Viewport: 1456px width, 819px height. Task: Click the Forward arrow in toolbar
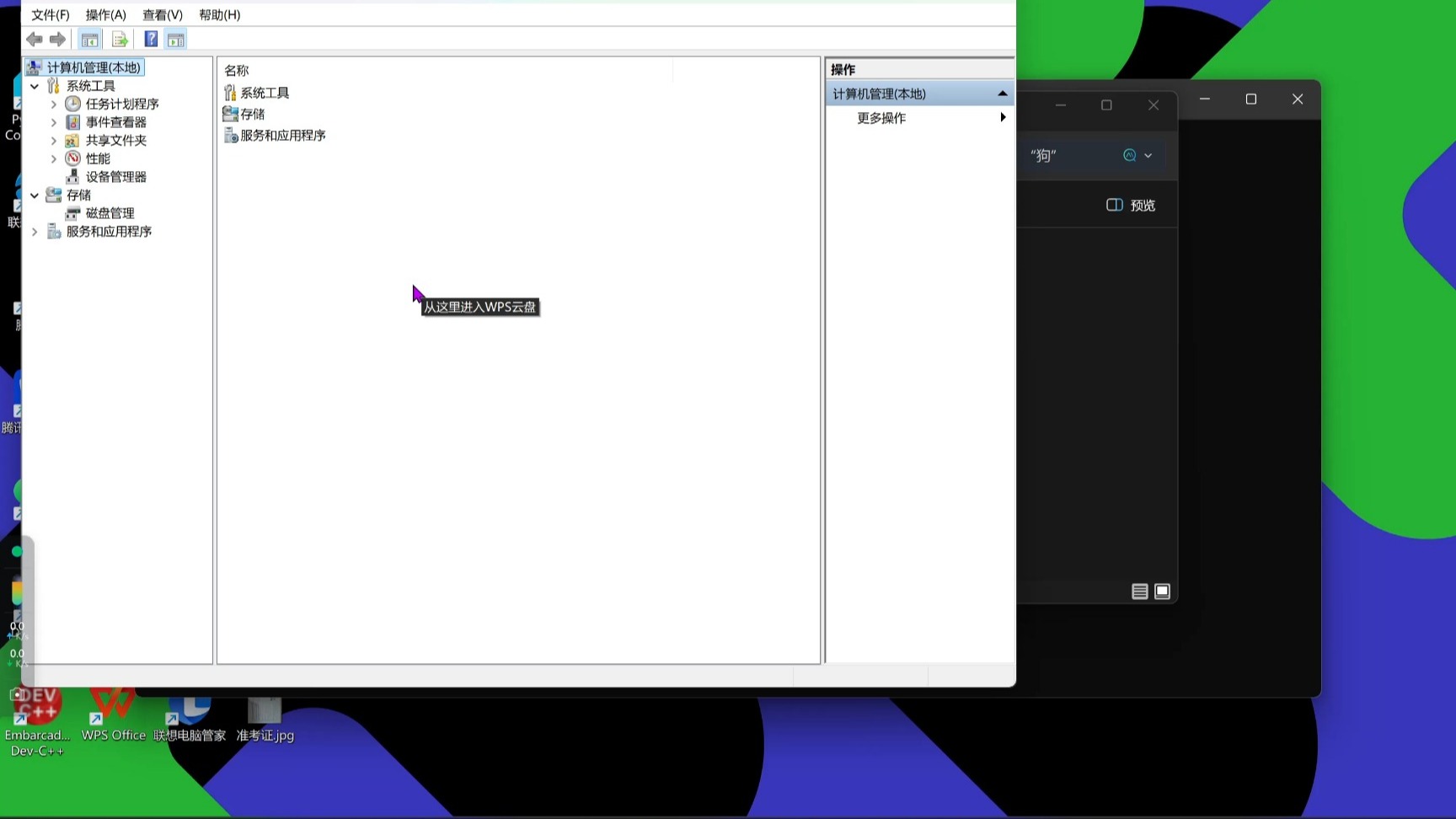point(57,40)
